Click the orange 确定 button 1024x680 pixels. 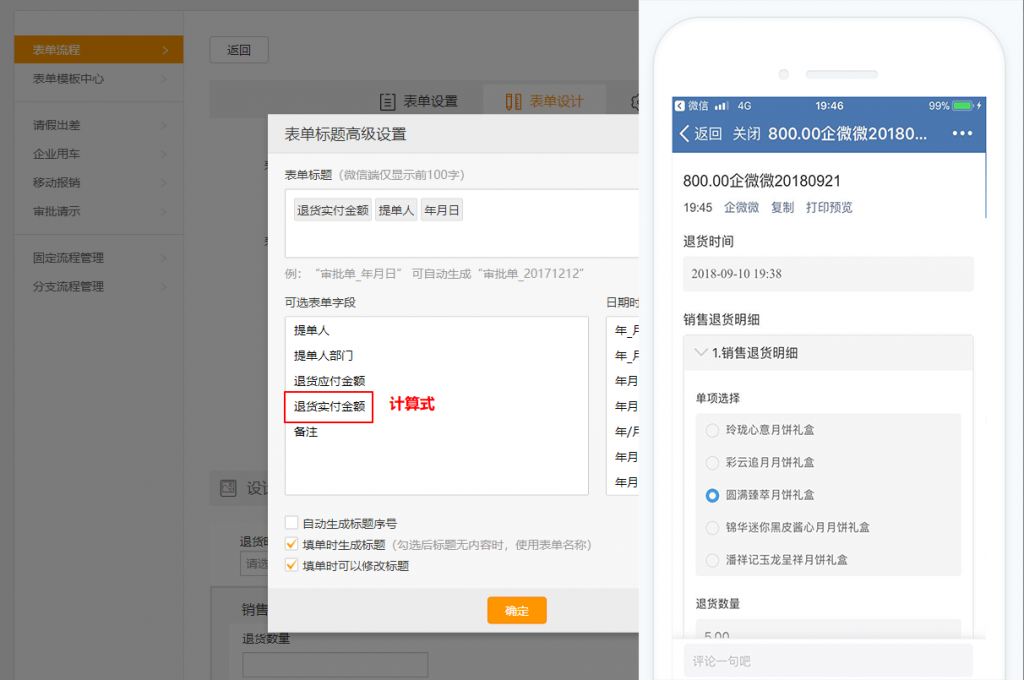(x=516, y=610)
